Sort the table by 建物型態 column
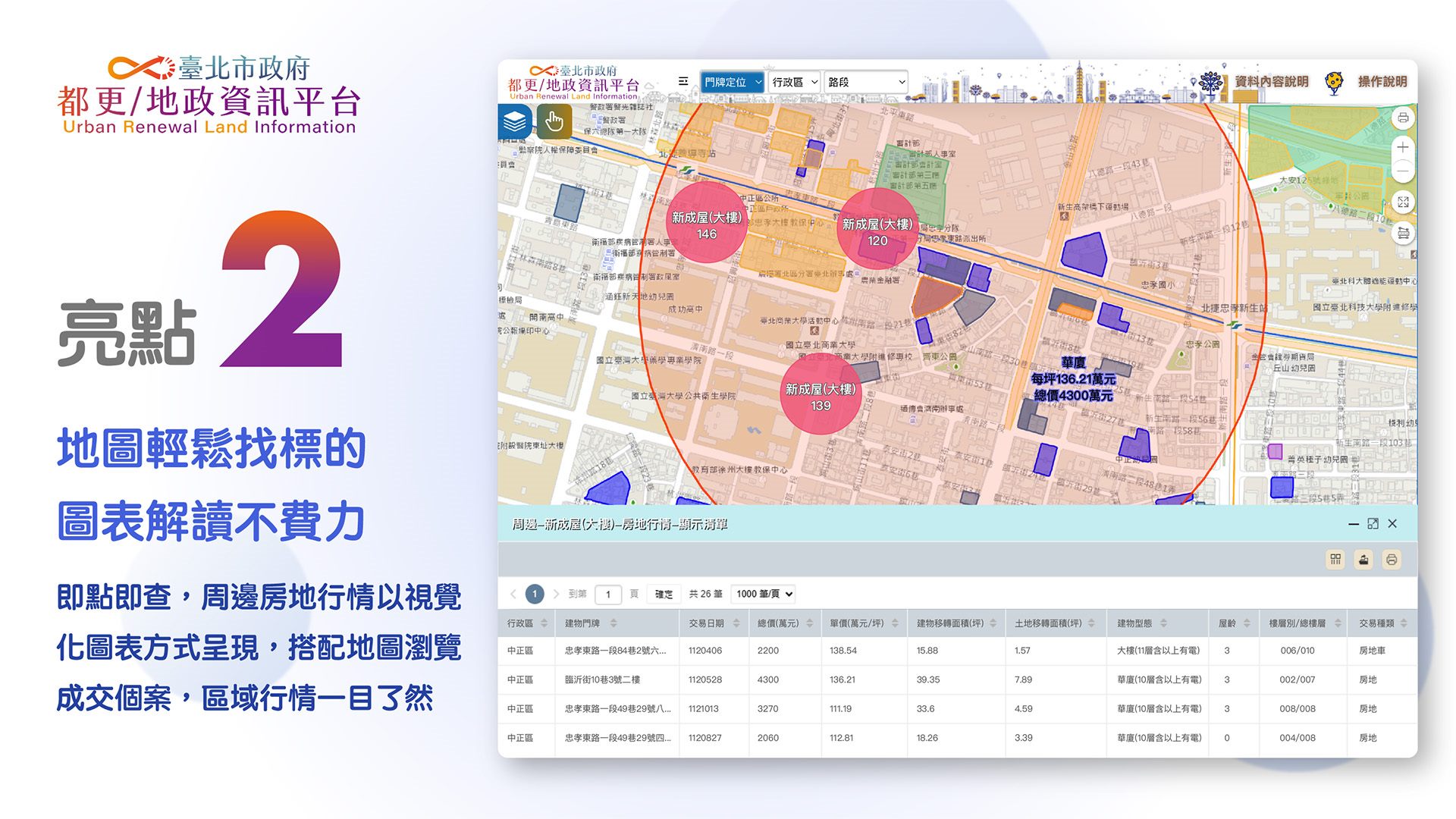The image size is (1456, 819). 1163,623
